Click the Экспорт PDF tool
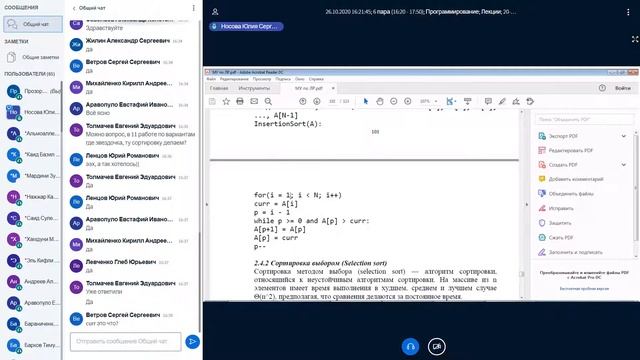Viewport: 640px width, 360px height. pos(563,136)
